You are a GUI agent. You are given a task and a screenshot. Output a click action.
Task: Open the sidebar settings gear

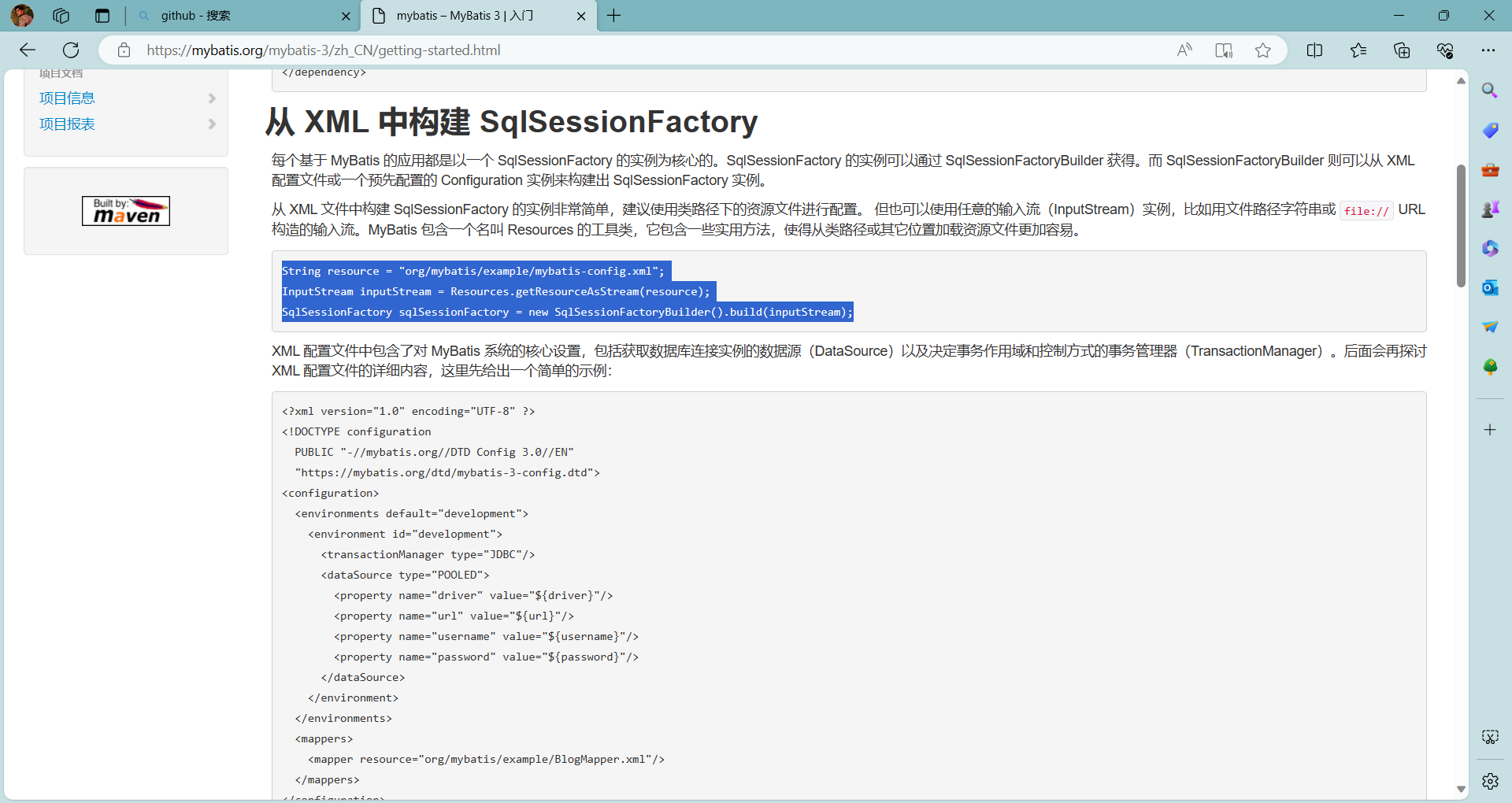click(1490, 781)
